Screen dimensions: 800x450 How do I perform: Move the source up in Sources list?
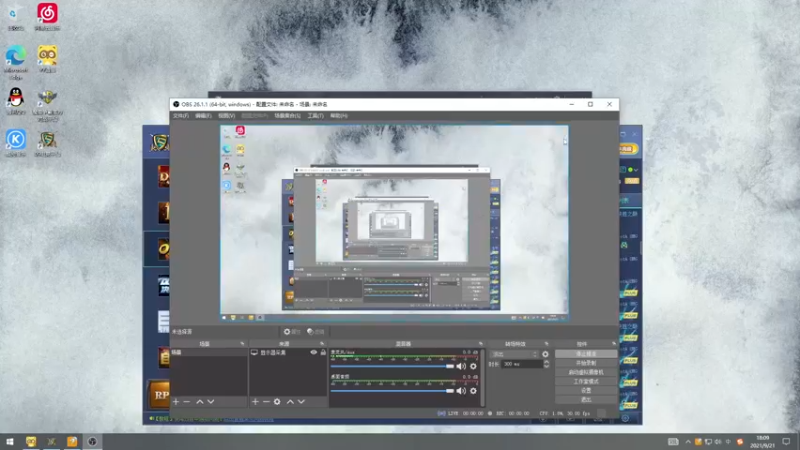[x=290, y=402]
